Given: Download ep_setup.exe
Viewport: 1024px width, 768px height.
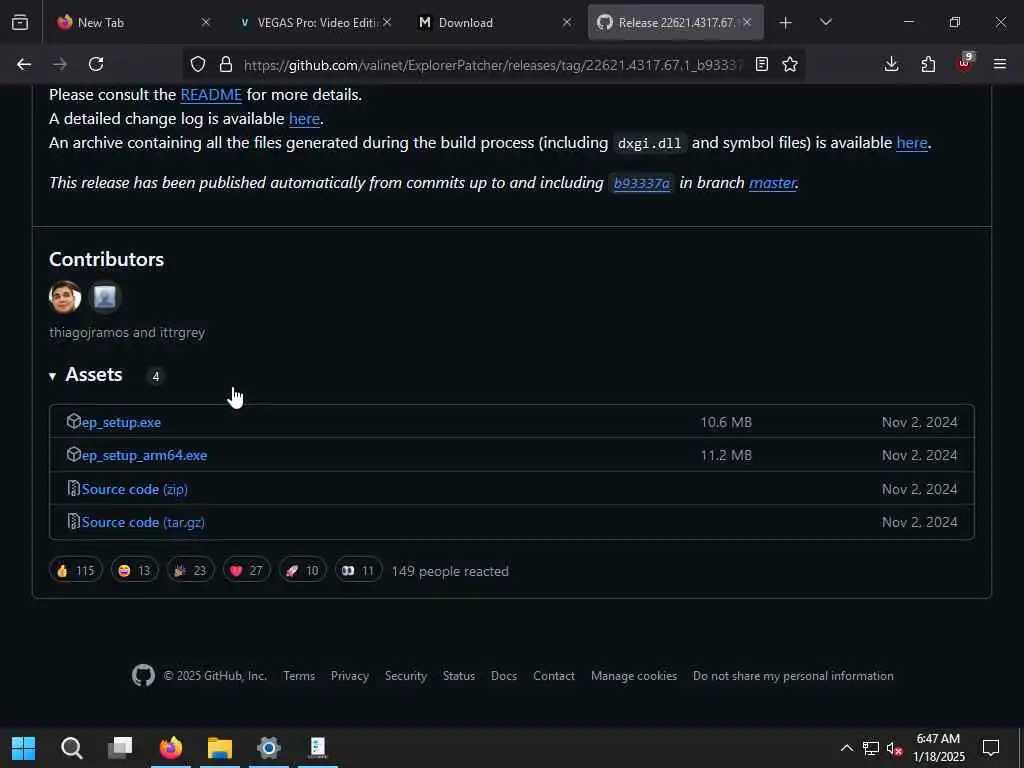Looking at the screenshot, I should click(x=121, y=423).
